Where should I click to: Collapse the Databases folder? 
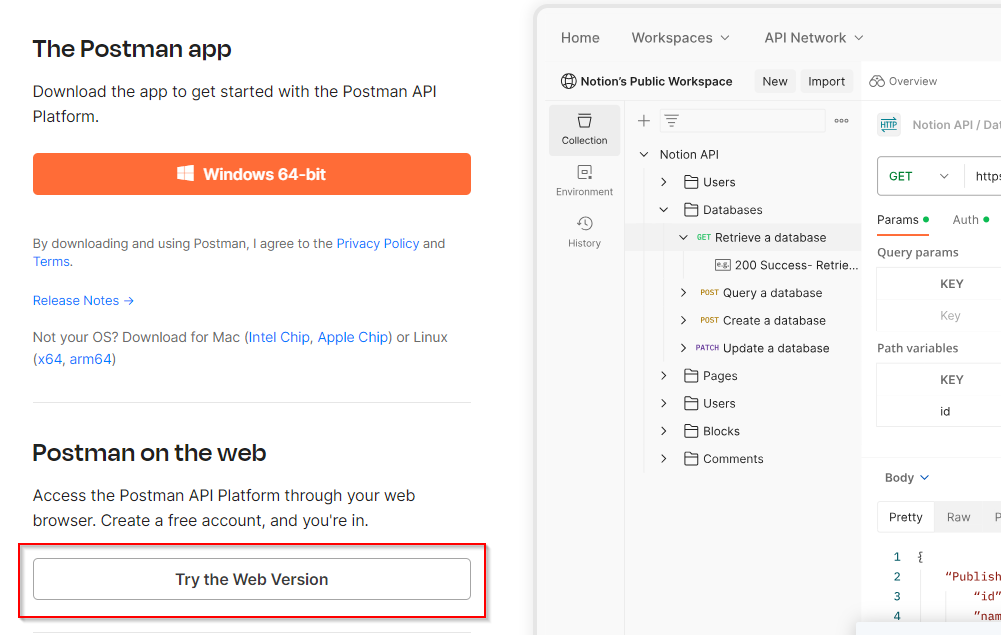pyautogui.click(x=664, y=209)
